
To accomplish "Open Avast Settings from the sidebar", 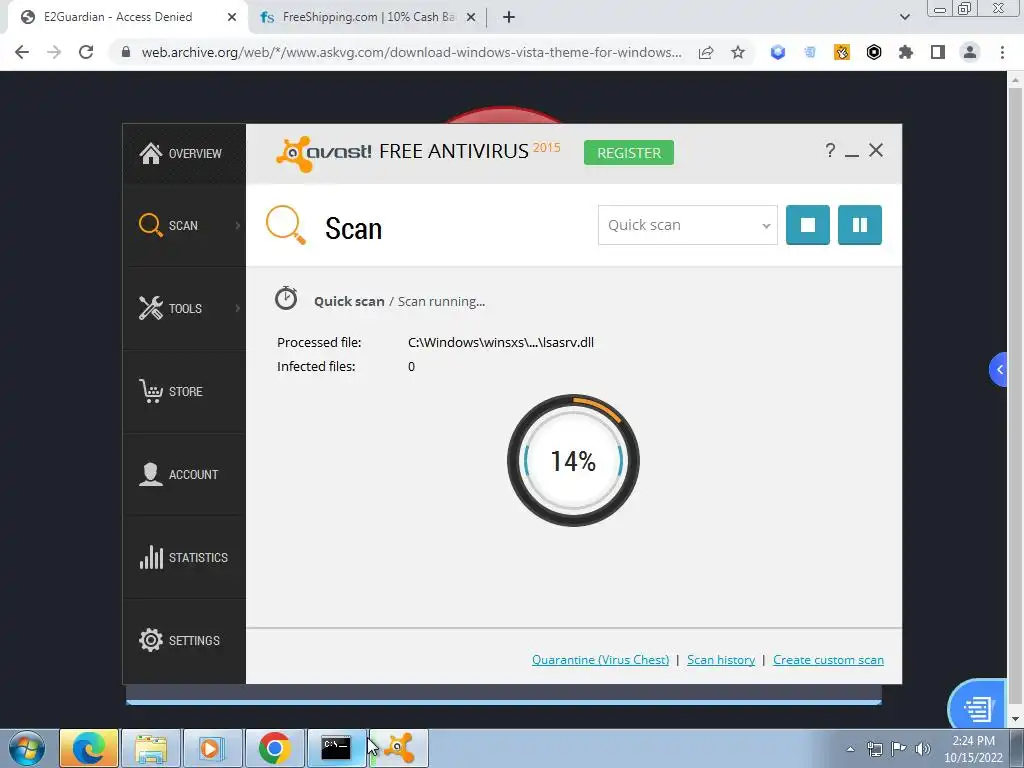I will point(184,640).
